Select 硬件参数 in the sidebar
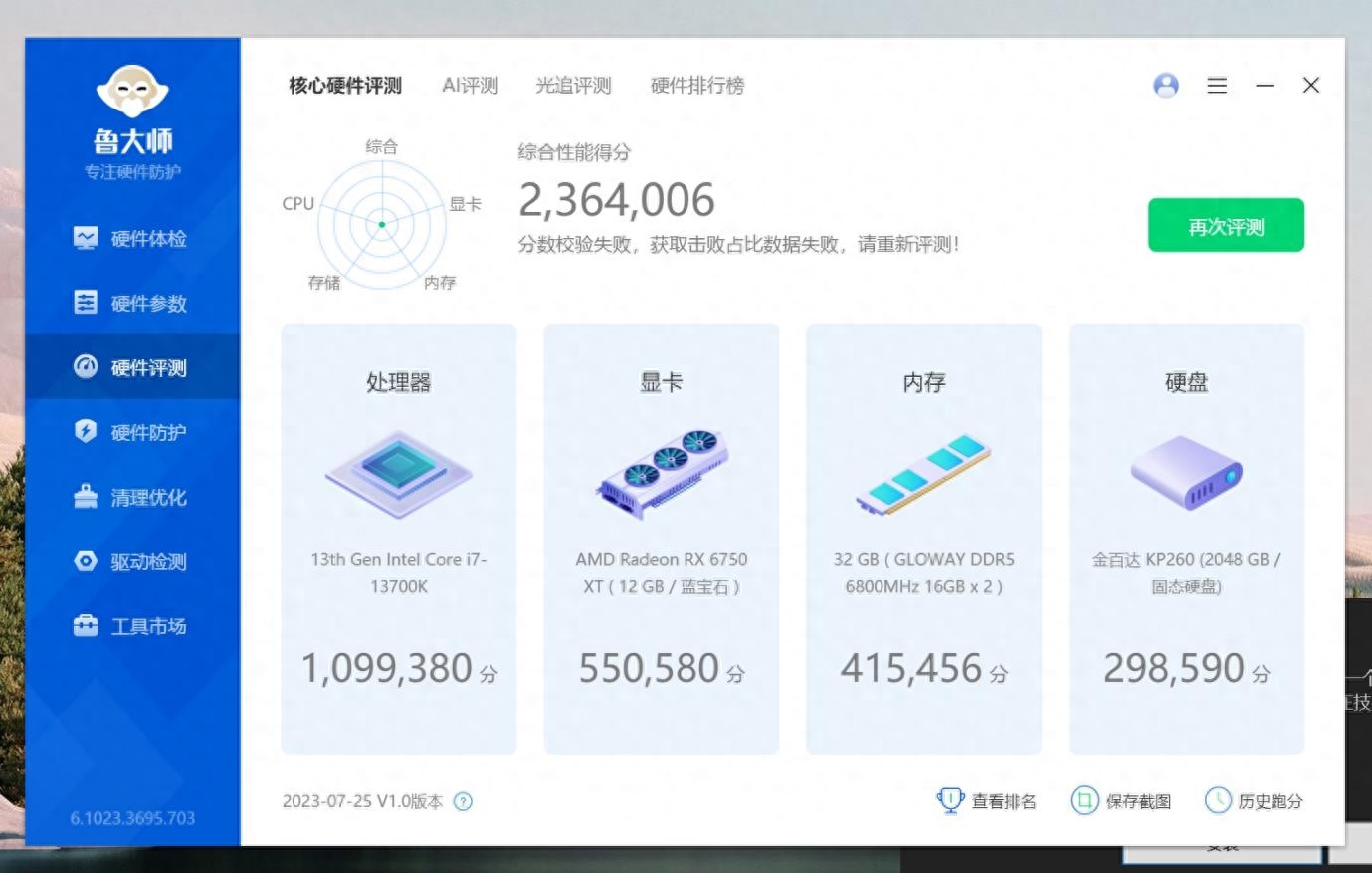 131,303
